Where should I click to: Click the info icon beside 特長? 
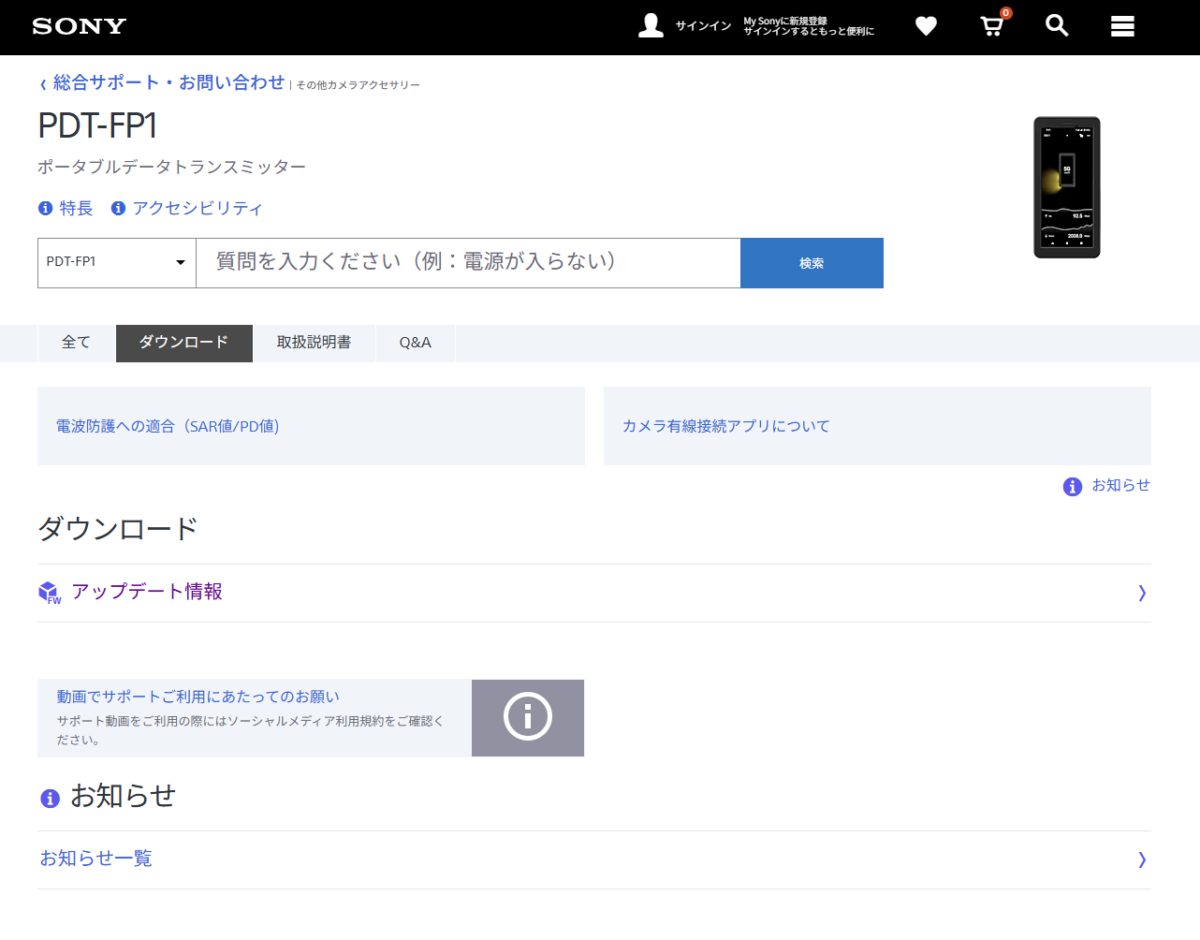45,208
